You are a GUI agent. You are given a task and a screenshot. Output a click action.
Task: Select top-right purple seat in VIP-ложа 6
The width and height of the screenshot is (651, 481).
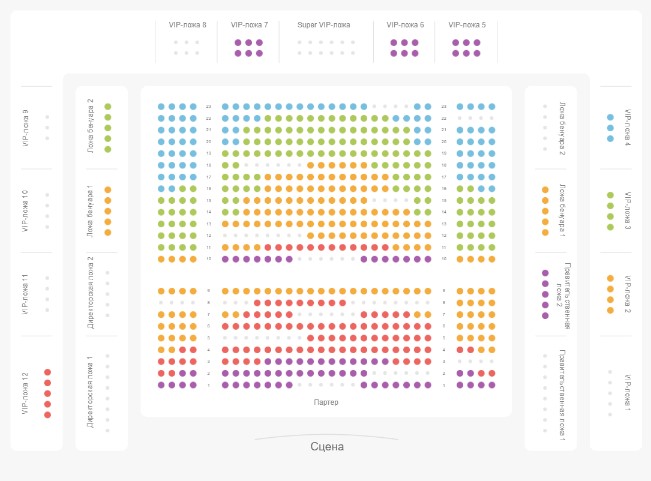point(417,43)
